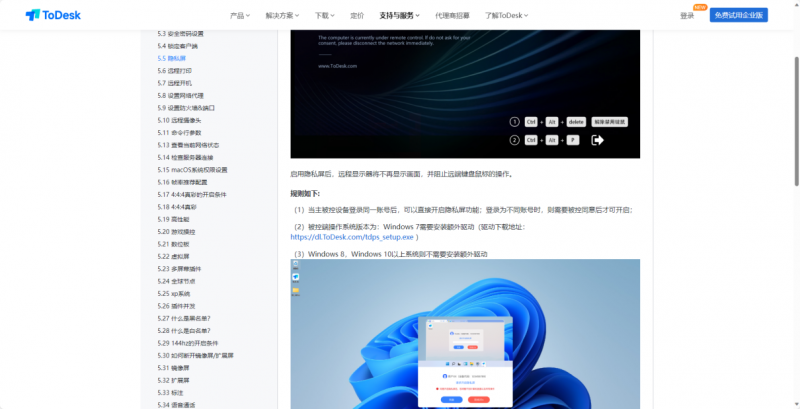Screen dimensions: 800x409
Task: Open sidebar item 5.31 镜像屏
Action: pos(173,368)
